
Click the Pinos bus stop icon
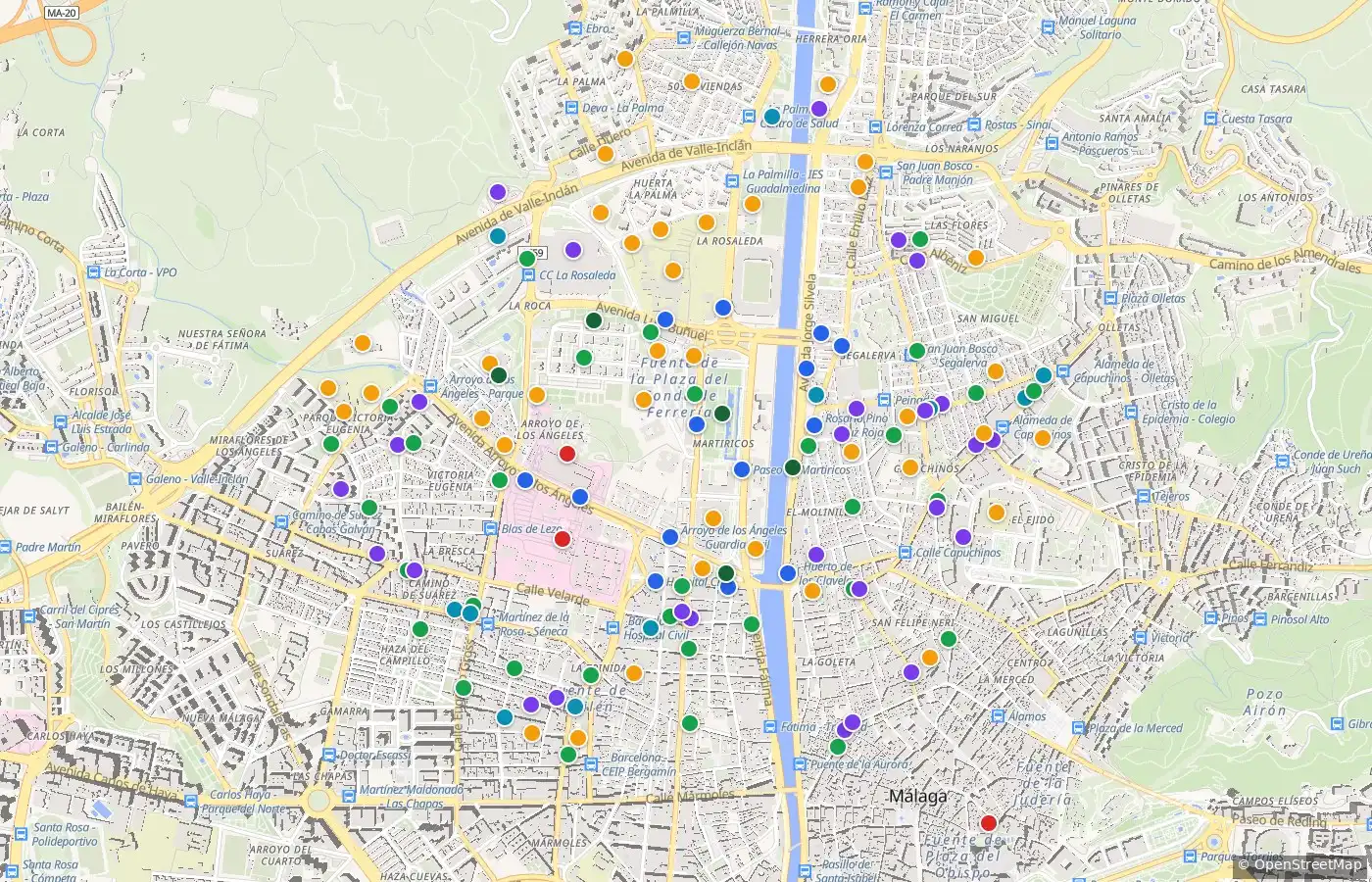click(1211, 619)
